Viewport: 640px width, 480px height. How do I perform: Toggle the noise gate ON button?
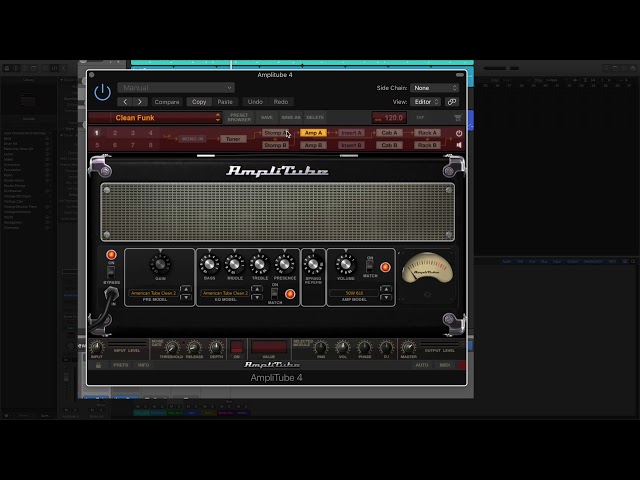[x=237, y=347]
